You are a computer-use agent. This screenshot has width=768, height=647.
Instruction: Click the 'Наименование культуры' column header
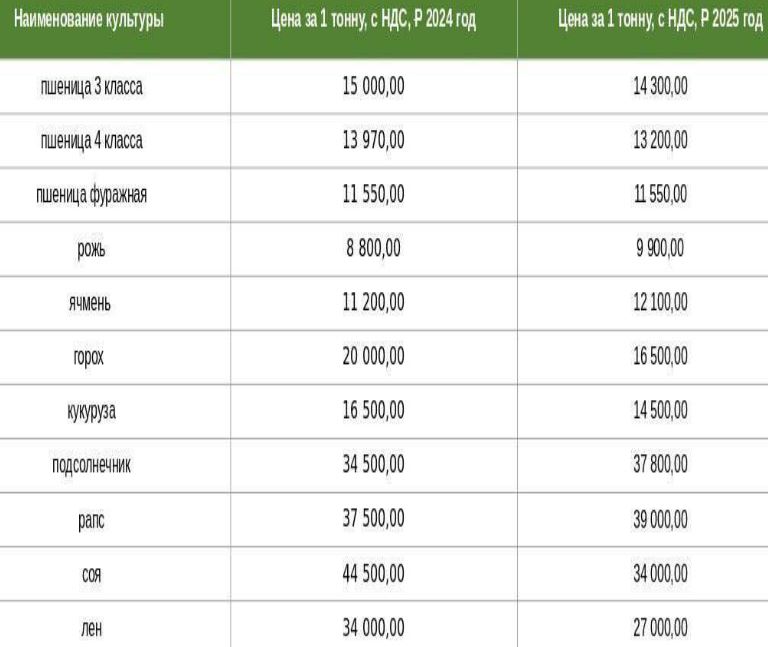(90, 20)
